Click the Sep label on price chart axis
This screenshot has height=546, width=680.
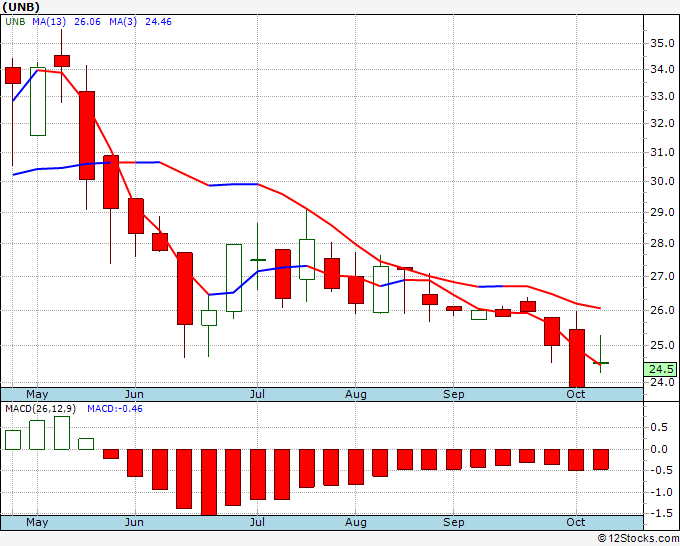[x=454, y=394]
